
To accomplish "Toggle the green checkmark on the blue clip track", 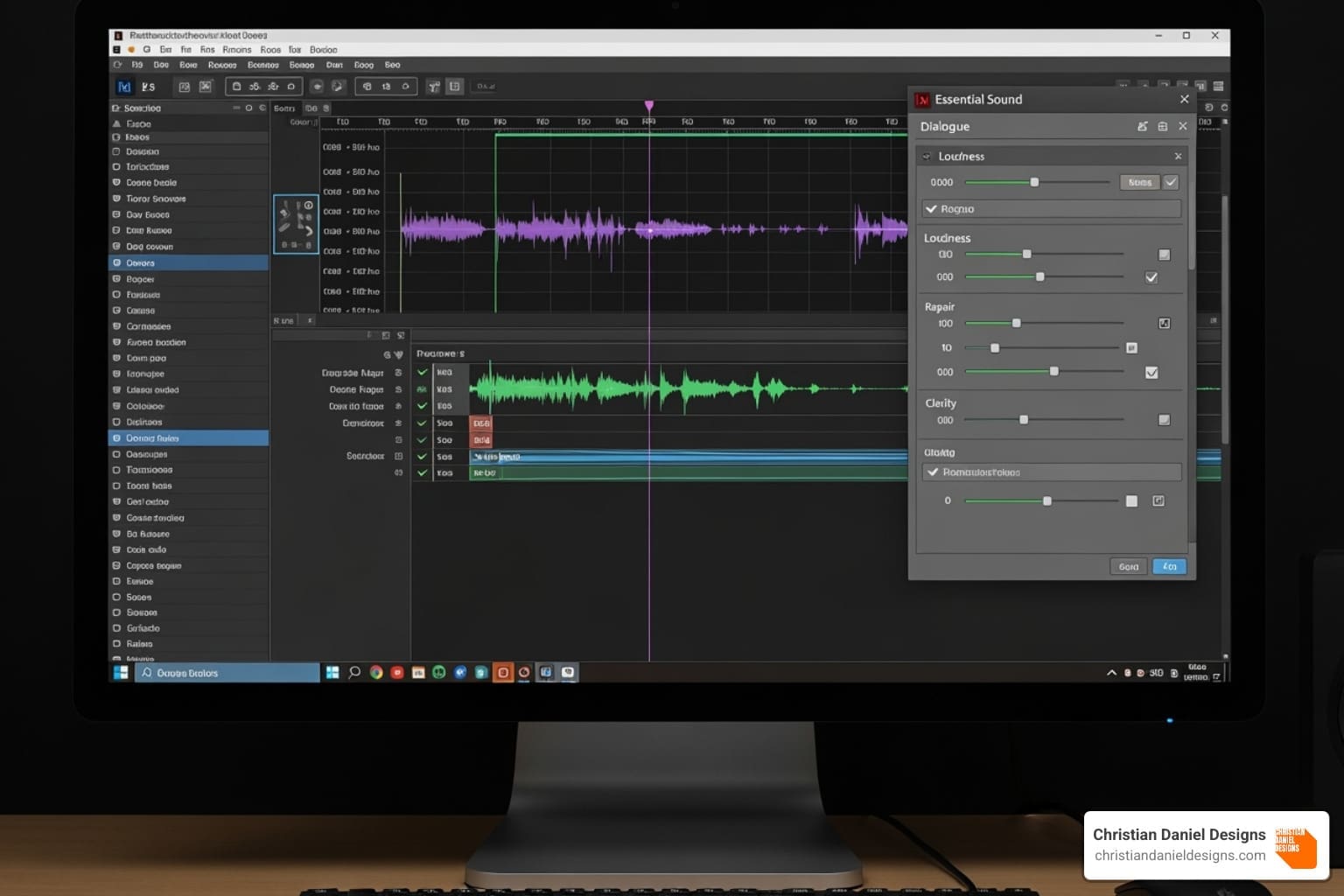I will tap(422, 457).
